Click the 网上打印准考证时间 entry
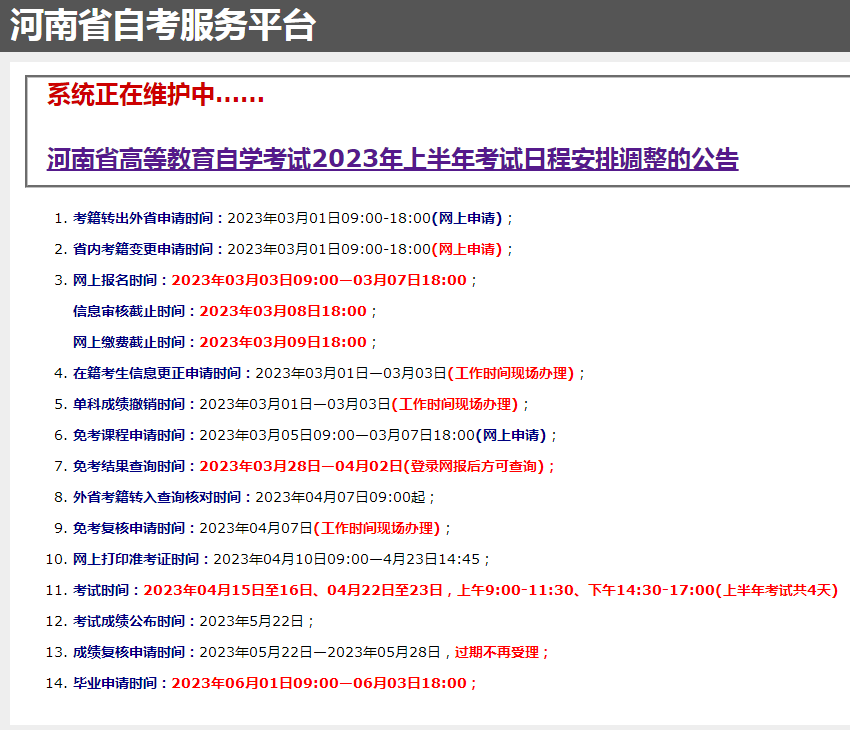The width and height of the screenshot is (850, 730). tap(142, 559)
